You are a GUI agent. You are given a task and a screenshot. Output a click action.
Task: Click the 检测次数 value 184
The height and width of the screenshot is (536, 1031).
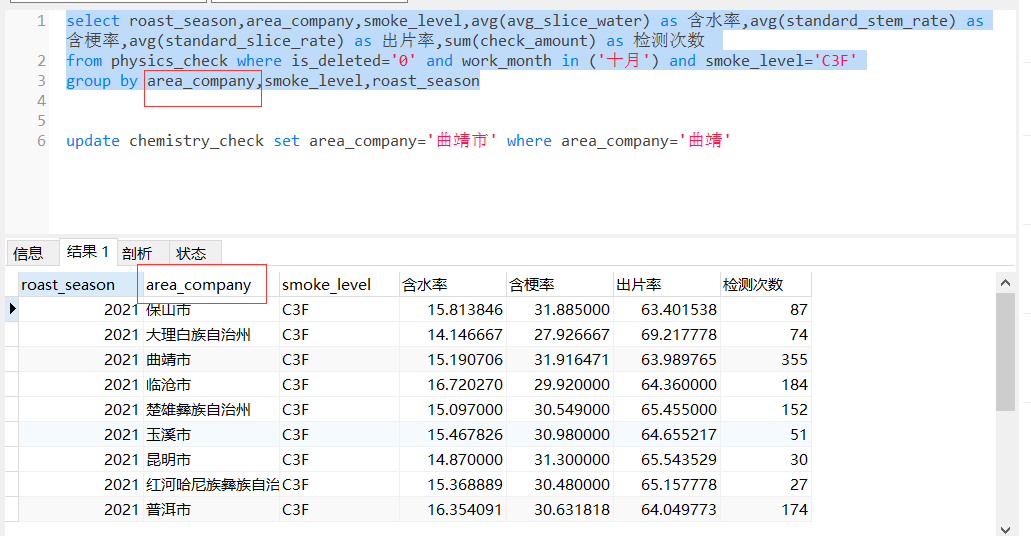794,385
